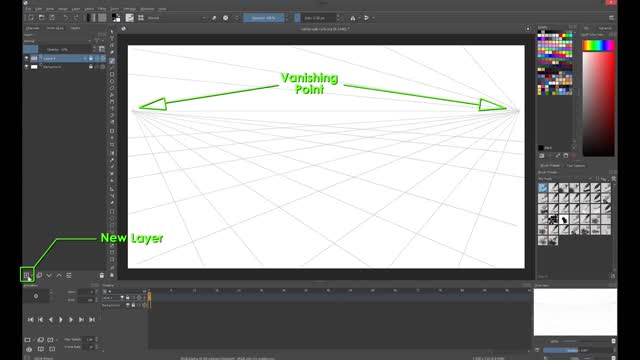This screenshot has width=640, height=360.
Task: Toggle lock on Layer 1 row
Action: [91, 58]
